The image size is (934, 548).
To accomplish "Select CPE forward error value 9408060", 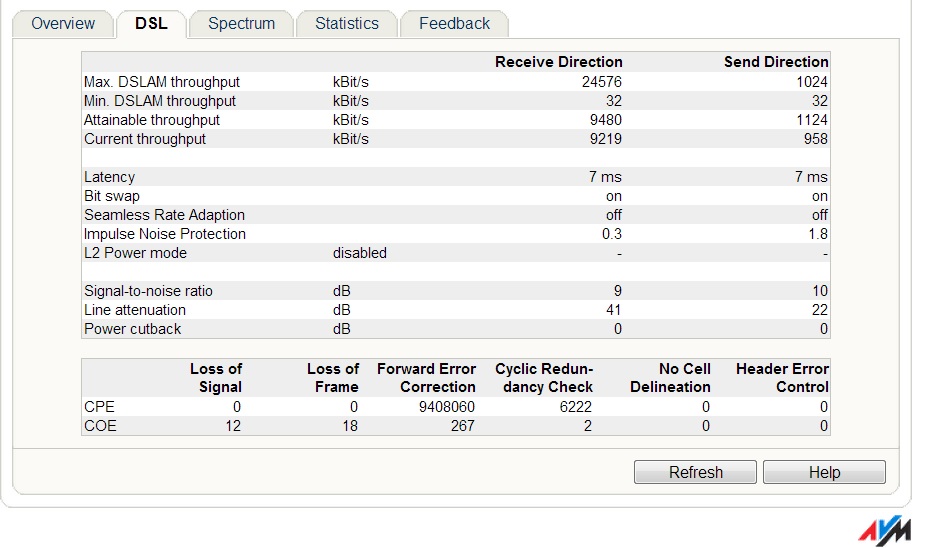I will (447, 407).
